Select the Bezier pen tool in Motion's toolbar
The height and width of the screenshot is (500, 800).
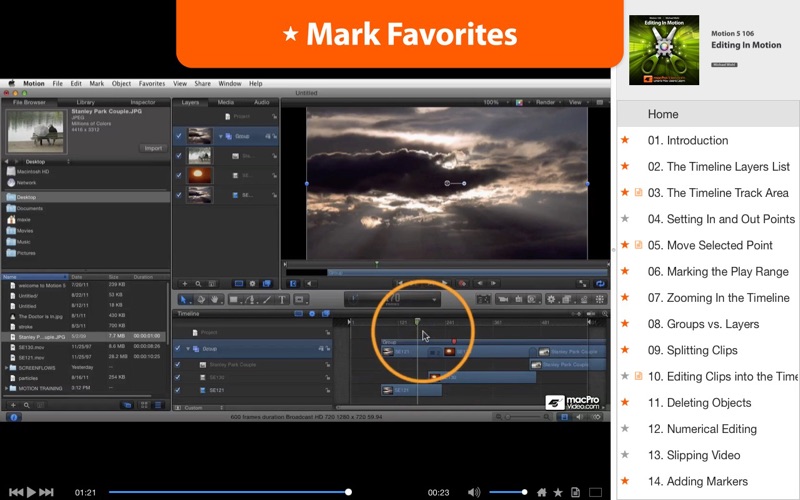pyautogui.click(x=251, y=299)
